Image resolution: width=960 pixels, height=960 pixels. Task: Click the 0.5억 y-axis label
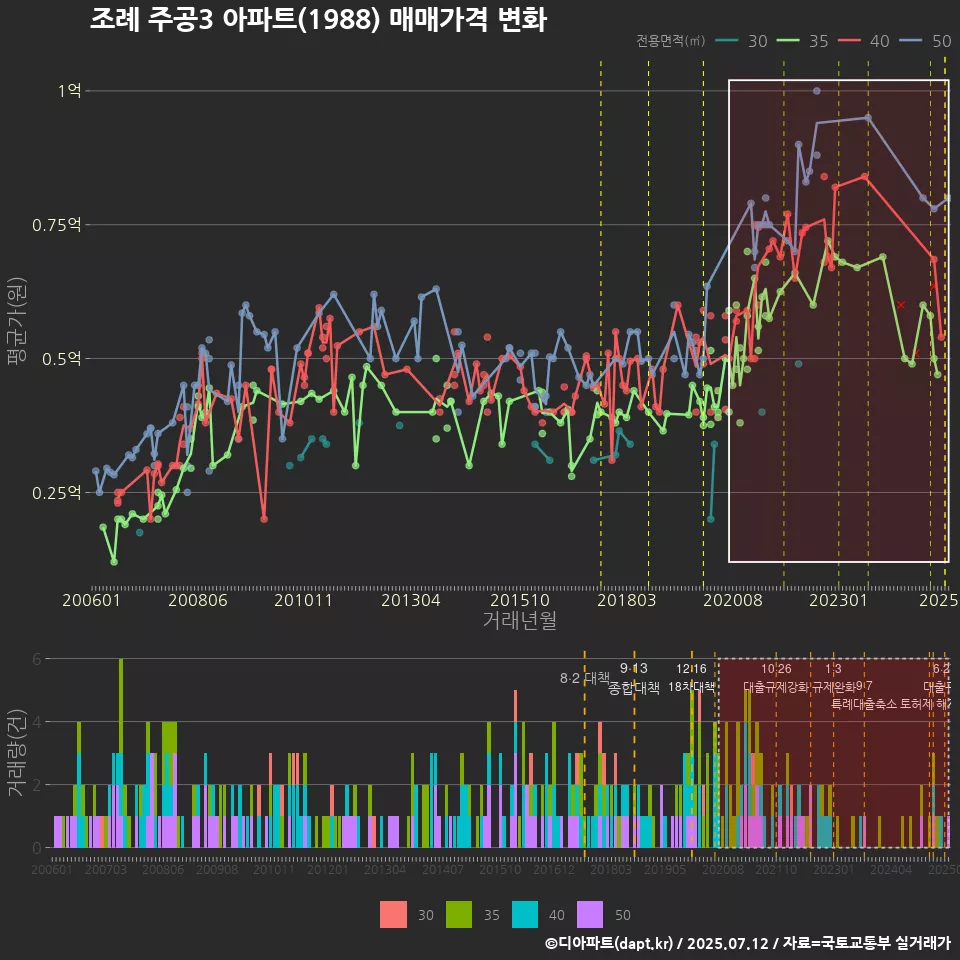61,359
